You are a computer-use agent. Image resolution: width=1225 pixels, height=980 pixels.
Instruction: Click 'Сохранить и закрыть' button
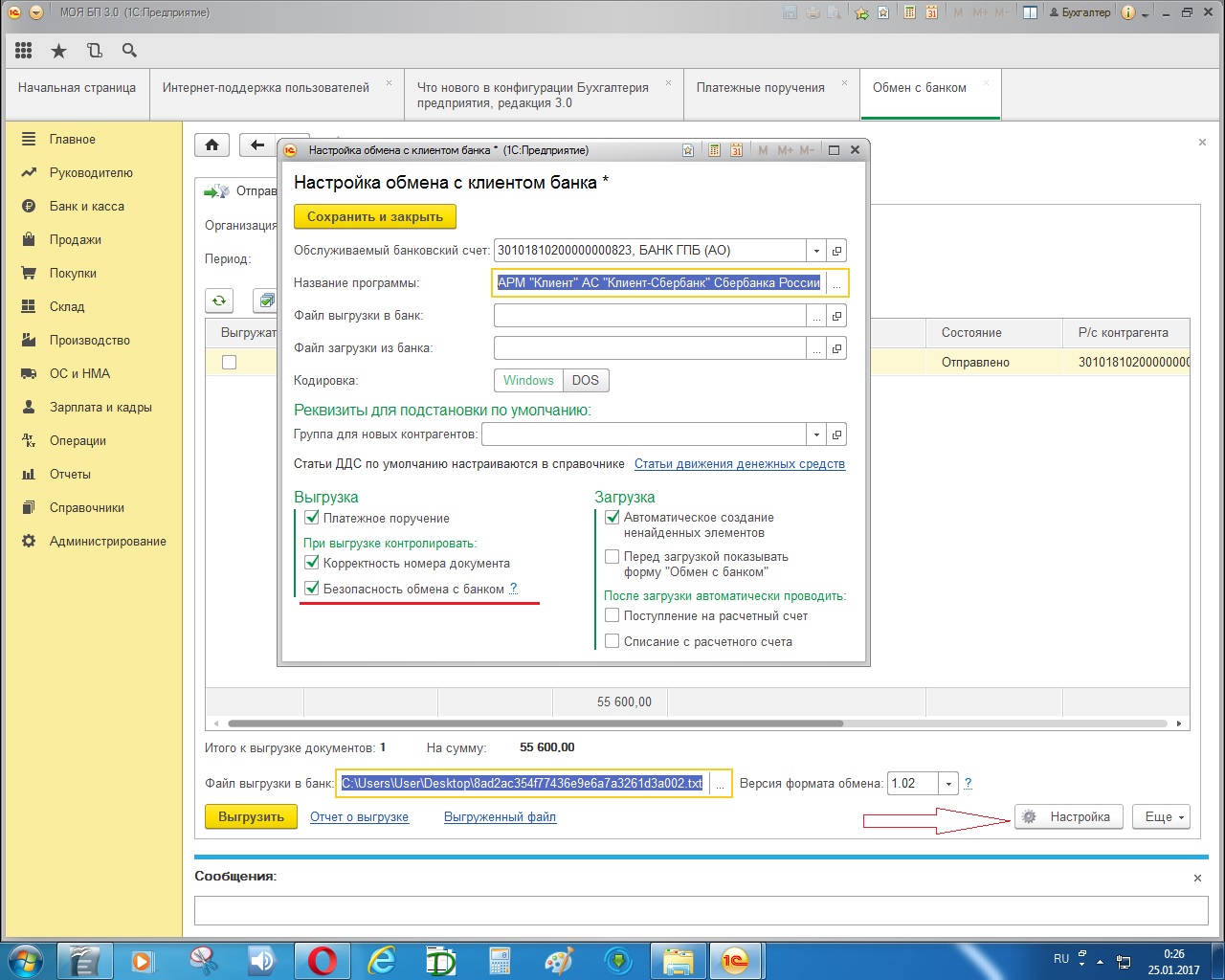pyautogui.click(x=374, y=217)
